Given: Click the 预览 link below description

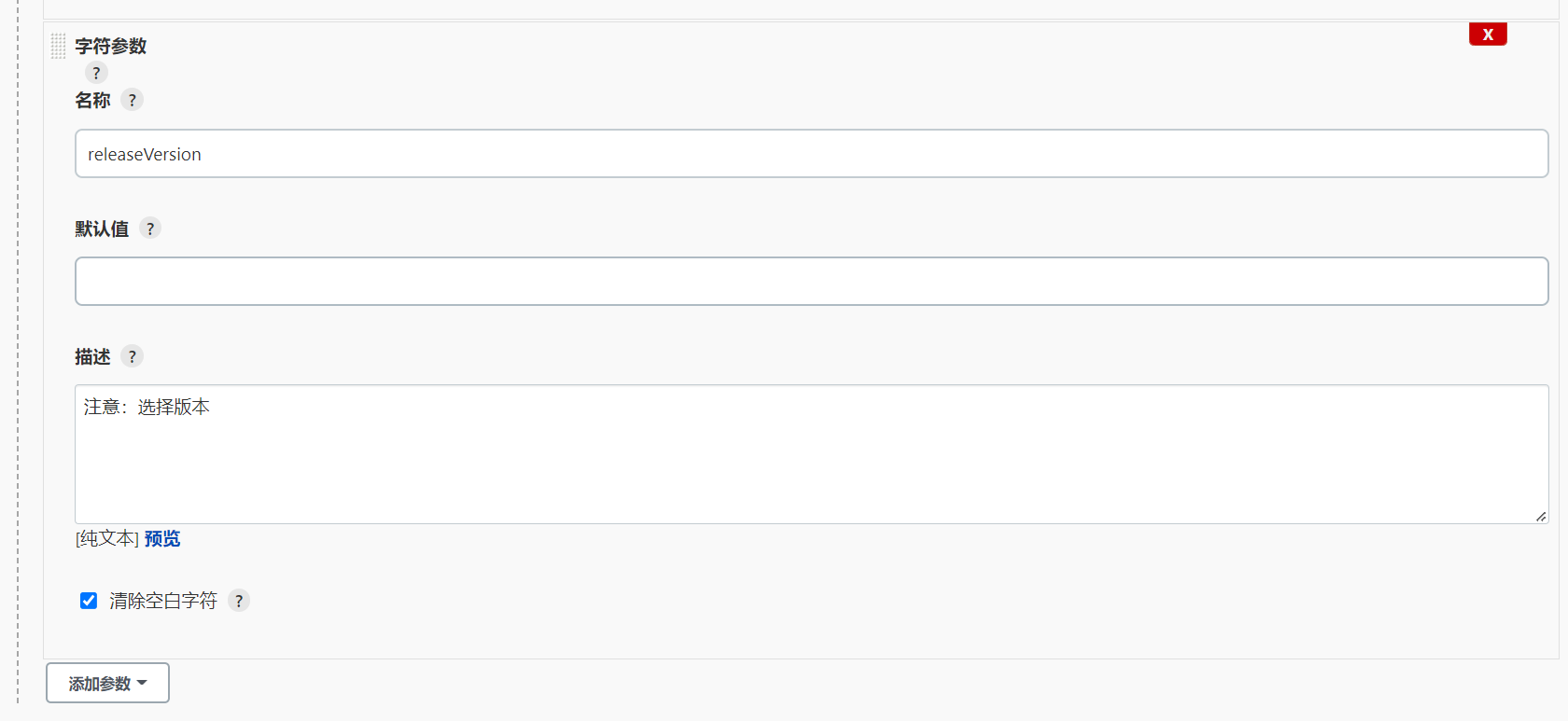Looking at the screenshot, I should pos(162,538).
